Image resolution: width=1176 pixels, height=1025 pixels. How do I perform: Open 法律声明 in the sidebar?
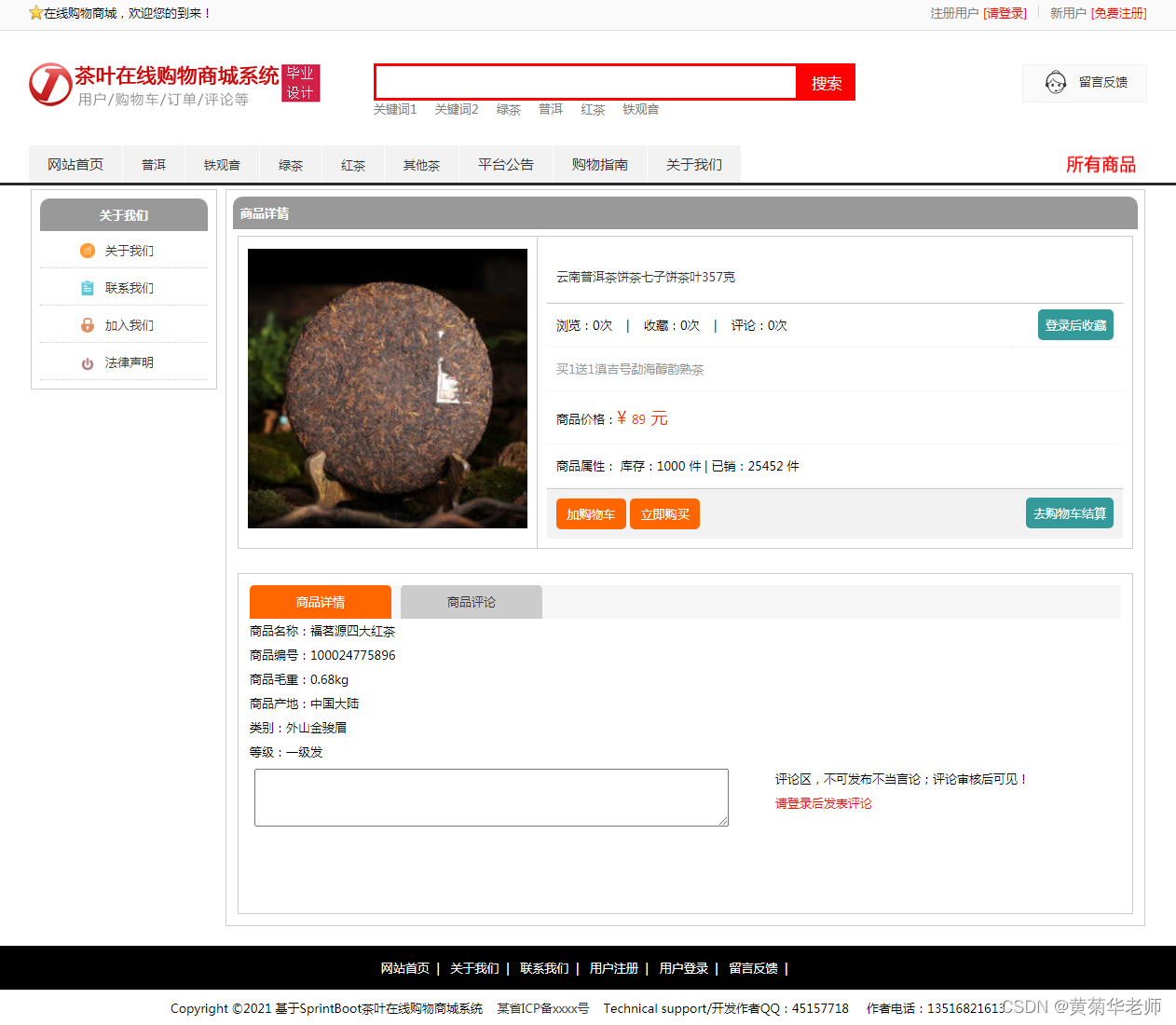pyautogui.click(x=130, y=362)
